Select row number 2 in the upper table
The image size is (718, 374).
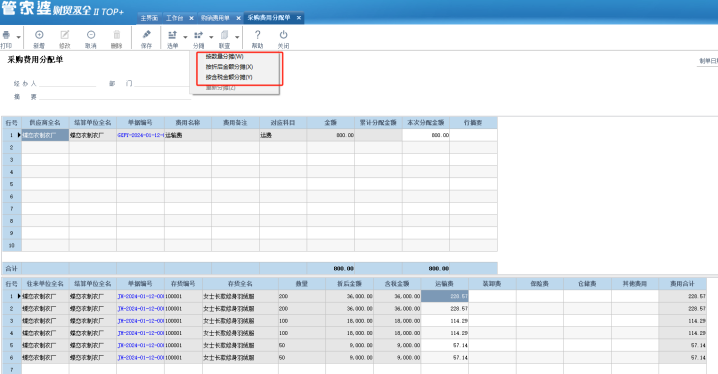[x=11, y=147]
